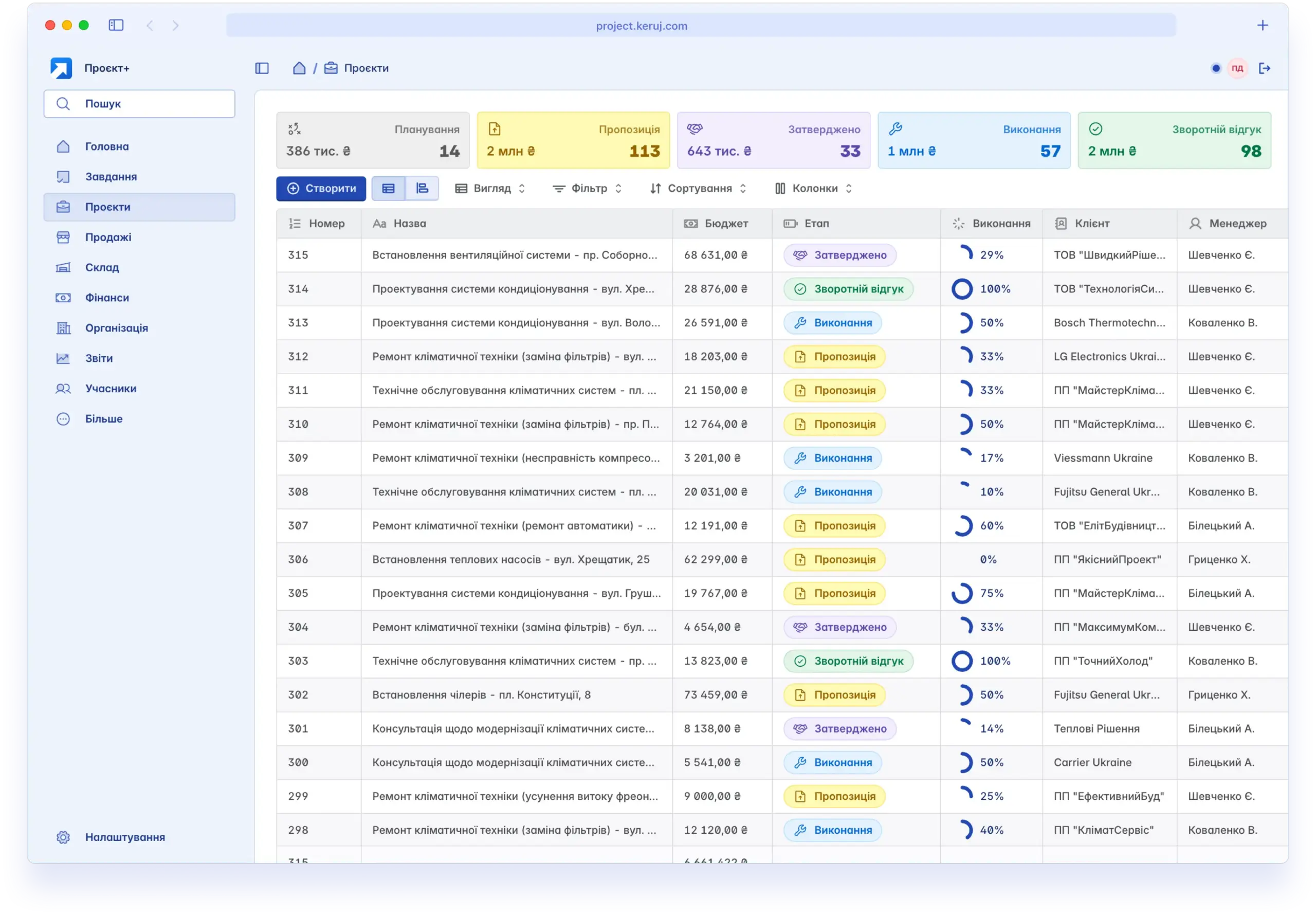The height and width of the screenshot is (915, 1316).
Task: Switch to timeline view toggle
Action: (x=423, y=189)
